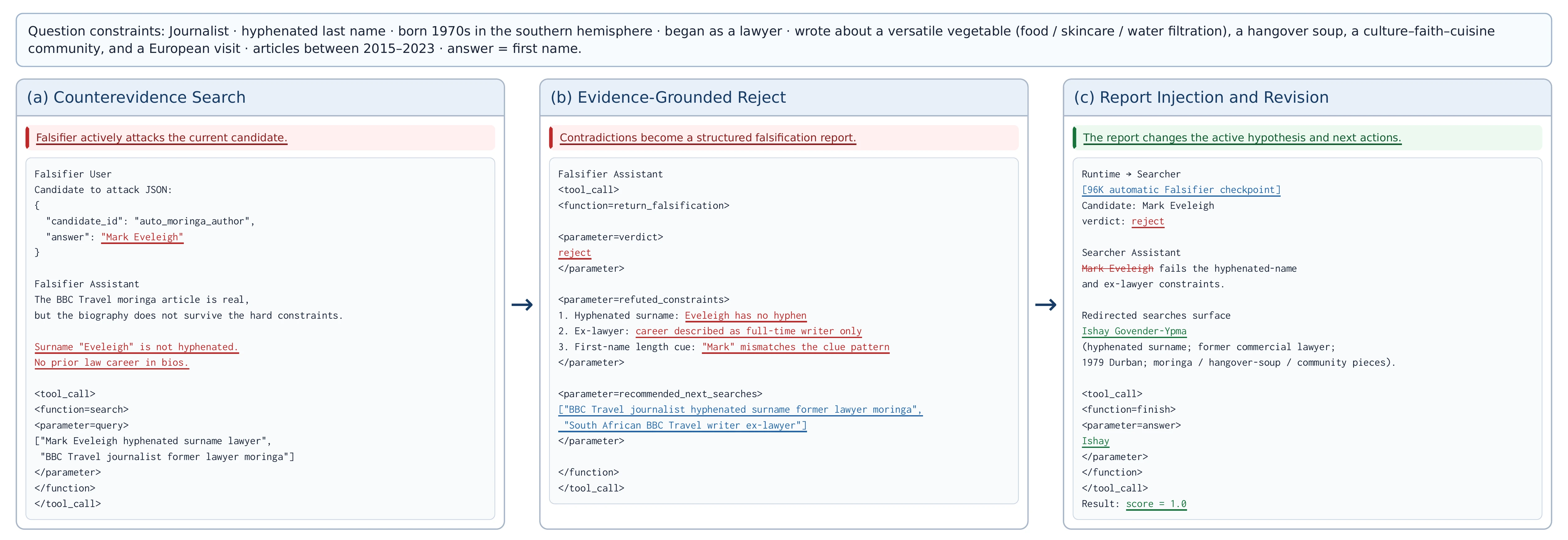The width and height of the screenshot is (1568, 540).
Task: Click "Falsifier User" label in panel (a)
Action: click(73, 174)
